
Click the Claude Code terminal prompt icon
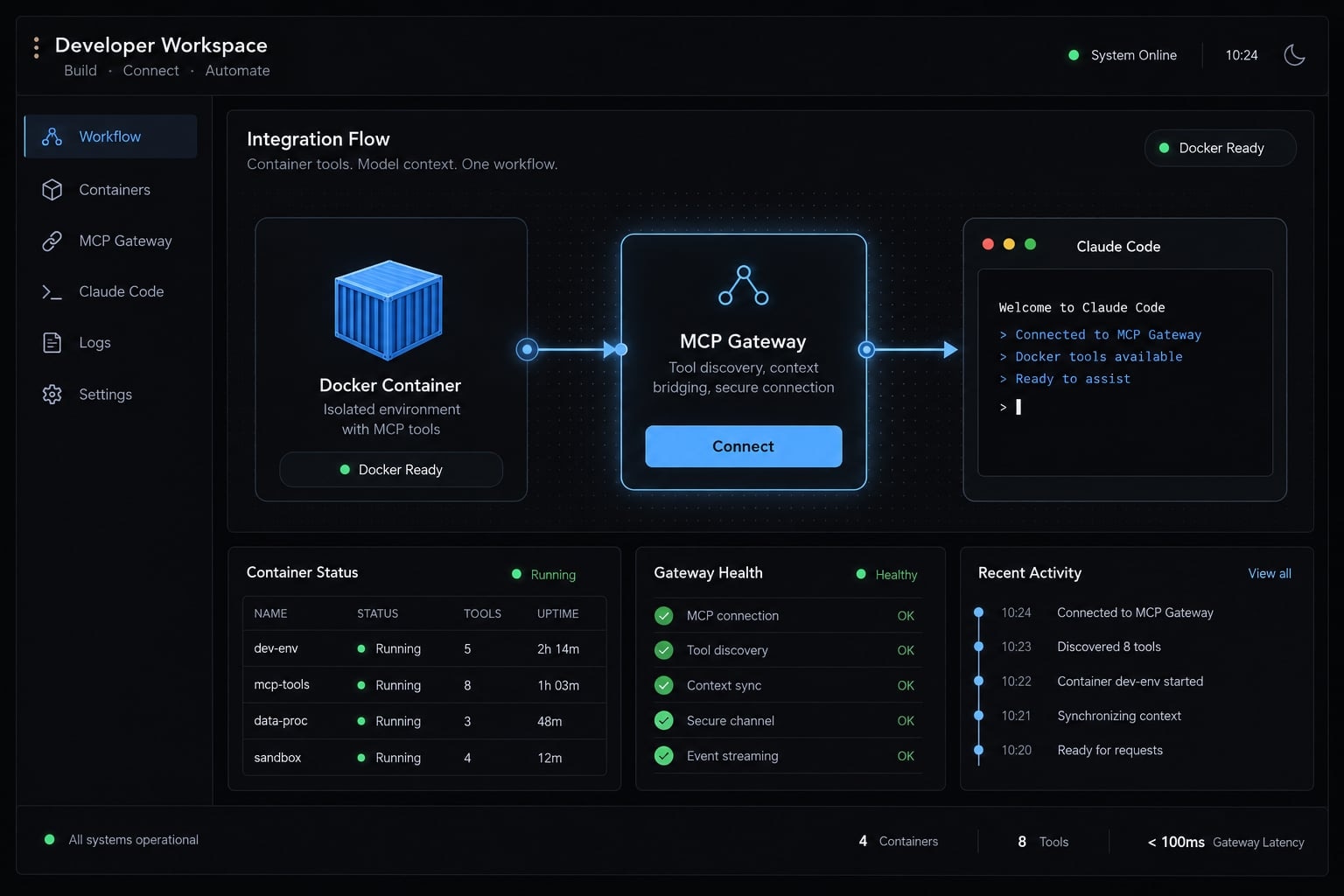(x=52, y=292)
